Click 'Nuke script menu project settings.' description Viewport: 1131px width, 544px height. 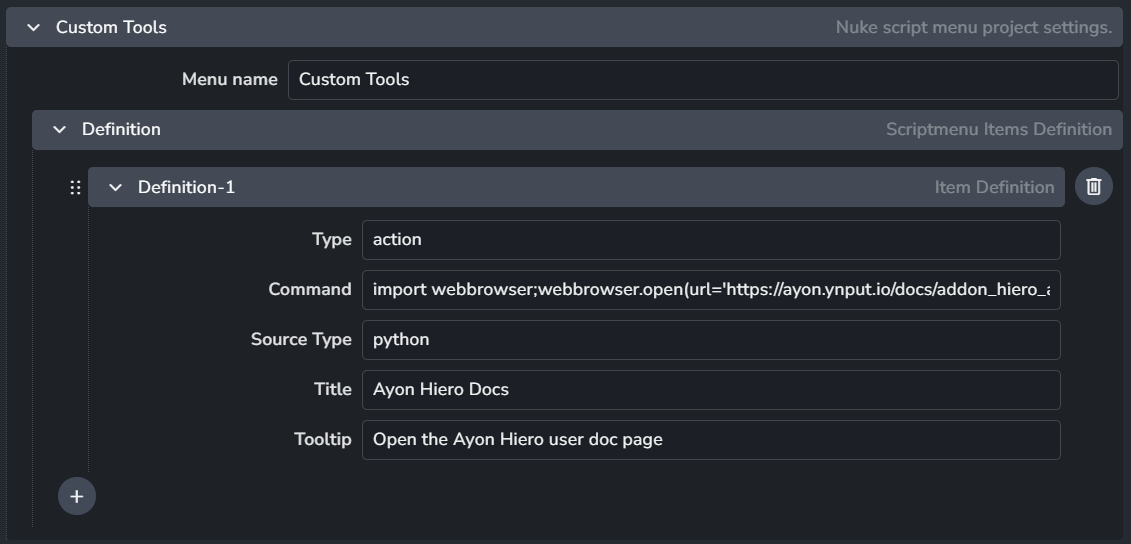click(x=974, y=27)
